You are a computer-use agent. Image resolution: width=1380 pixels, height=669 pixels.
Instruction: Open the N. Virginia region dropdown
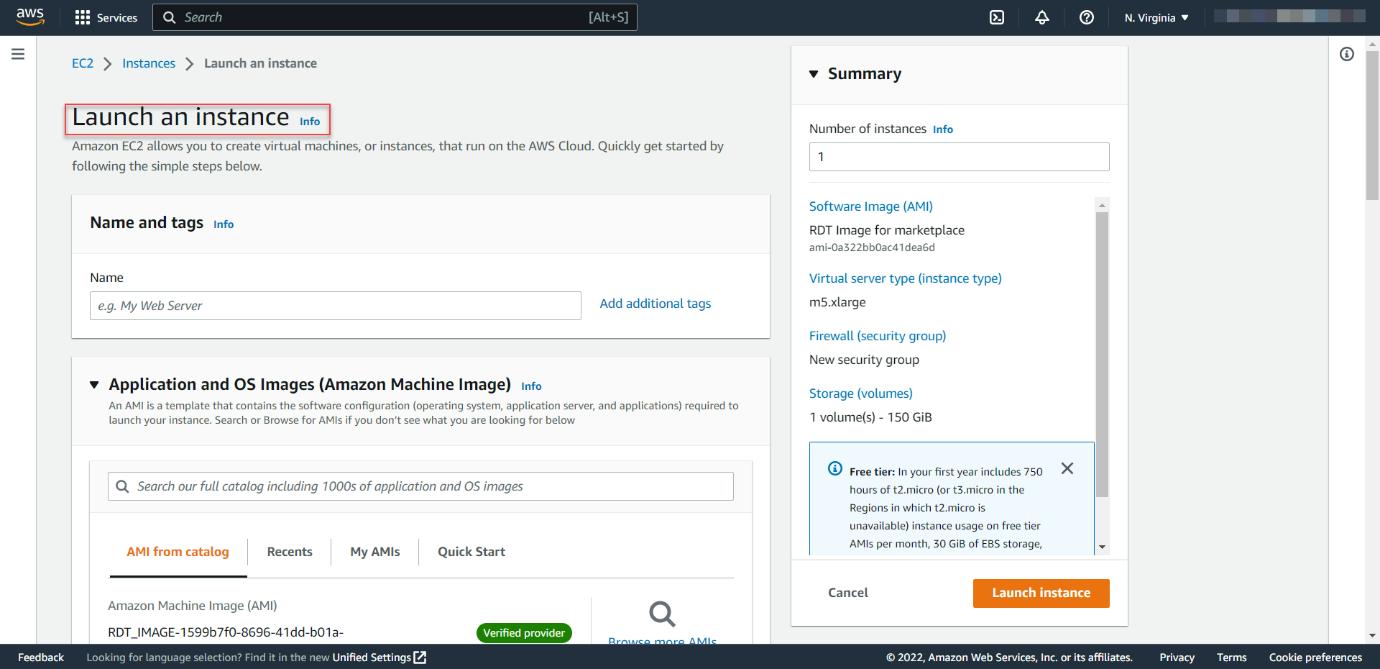click(1156, 17)
